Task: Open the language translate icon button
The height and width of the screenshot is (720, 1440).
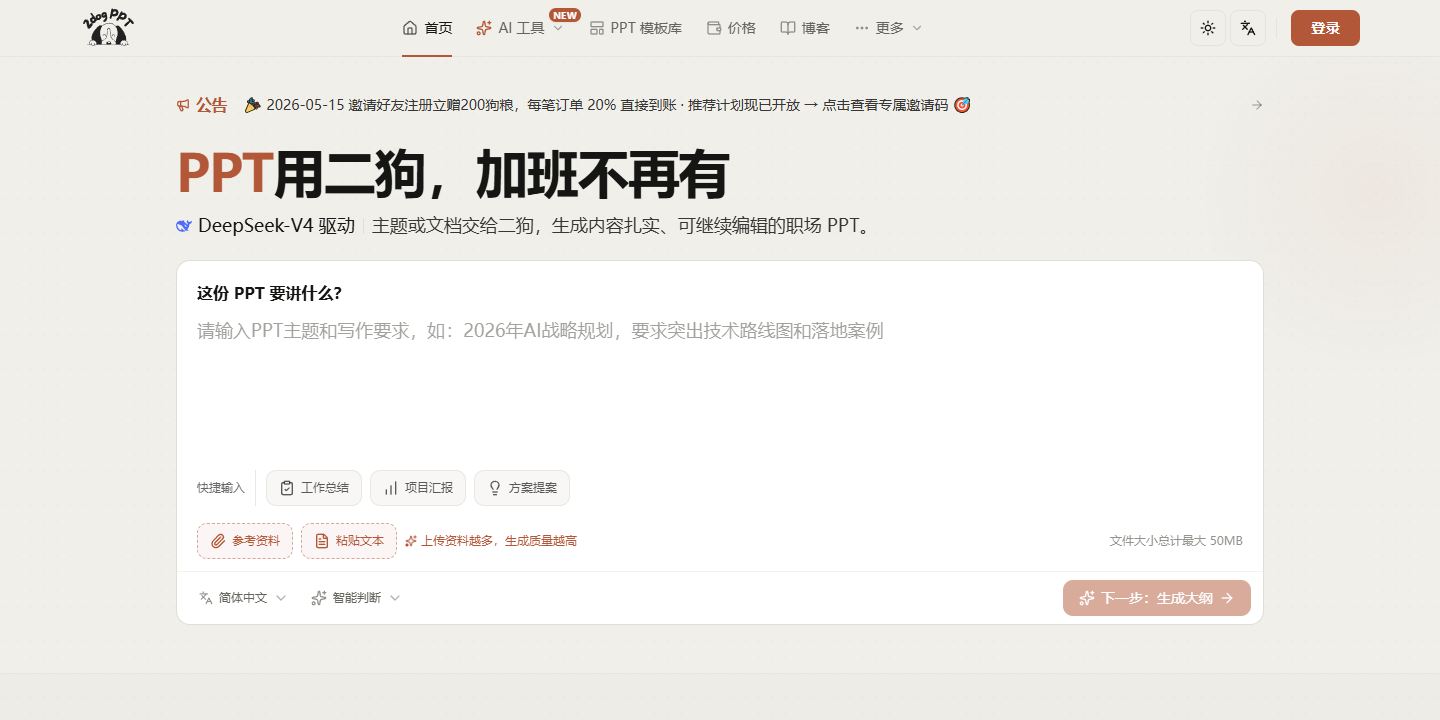Action: point(1248,28)
